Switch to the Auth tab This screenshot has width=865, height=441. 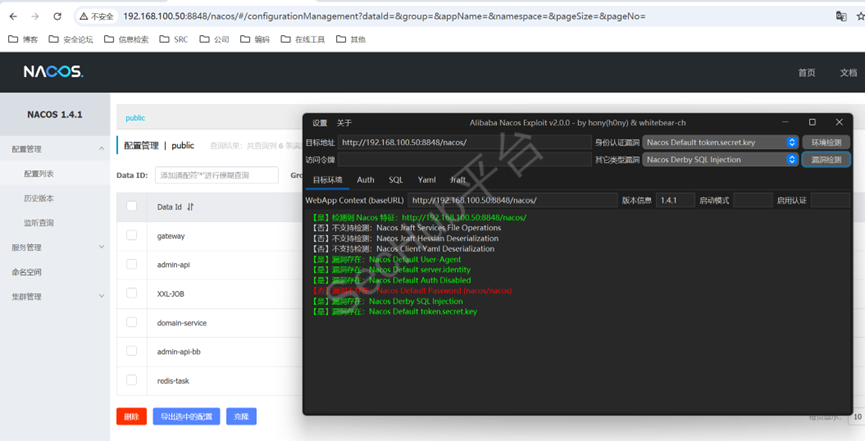point(365,180)
